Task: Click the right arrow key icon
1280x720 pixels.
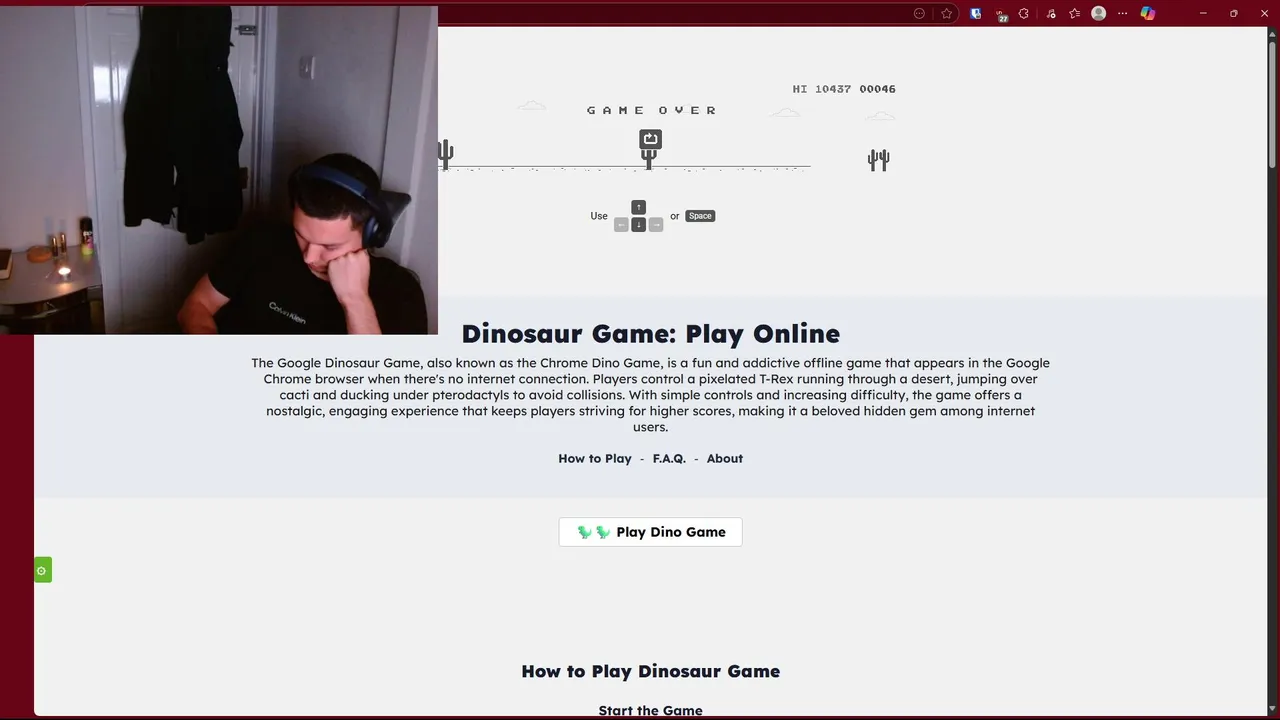Action: click(x=656, y=225)
